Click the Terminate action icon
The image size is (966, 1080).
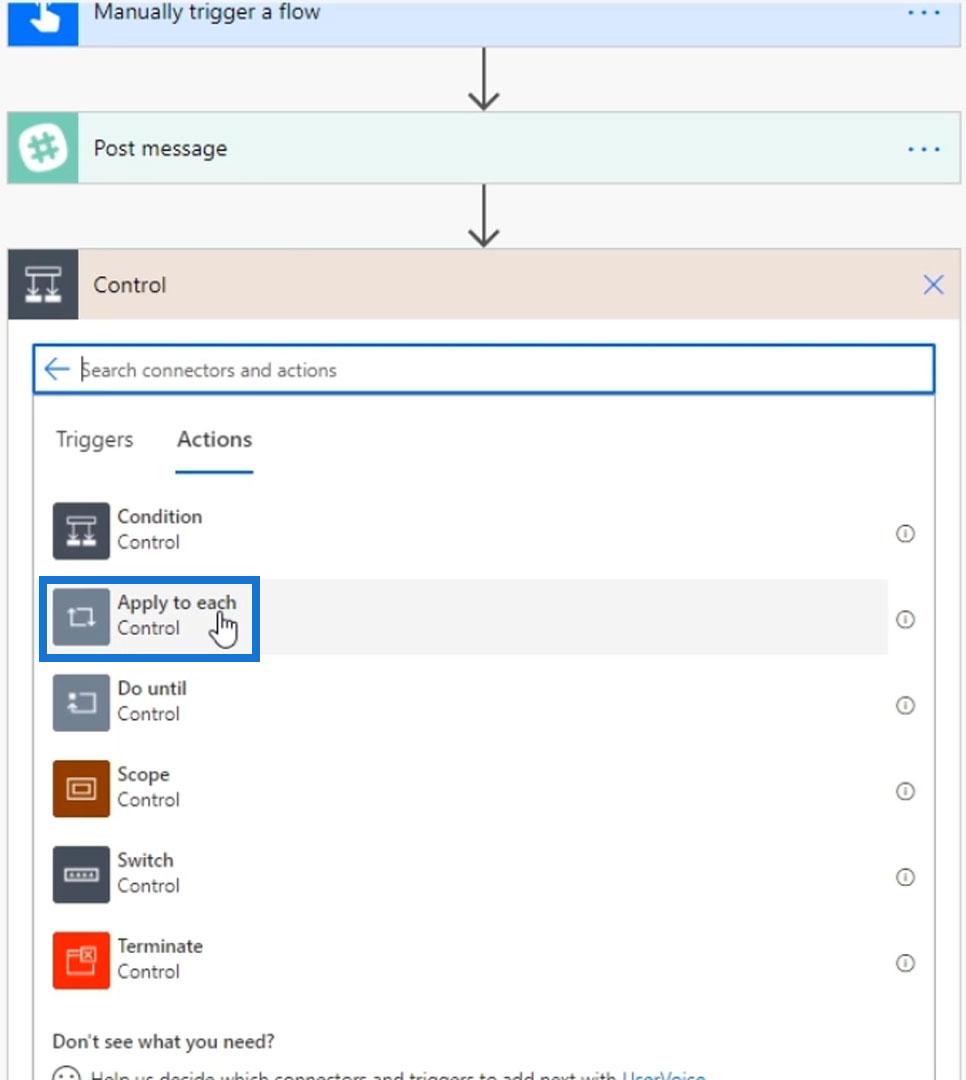click(81, 960)
